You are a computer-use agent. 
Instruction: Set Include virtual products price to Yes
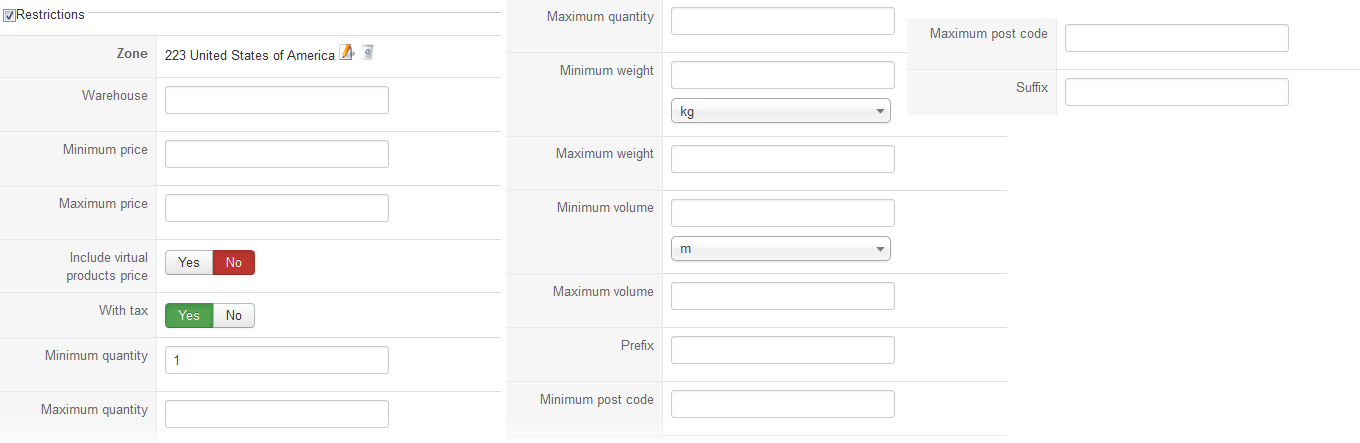click(189, 262)
